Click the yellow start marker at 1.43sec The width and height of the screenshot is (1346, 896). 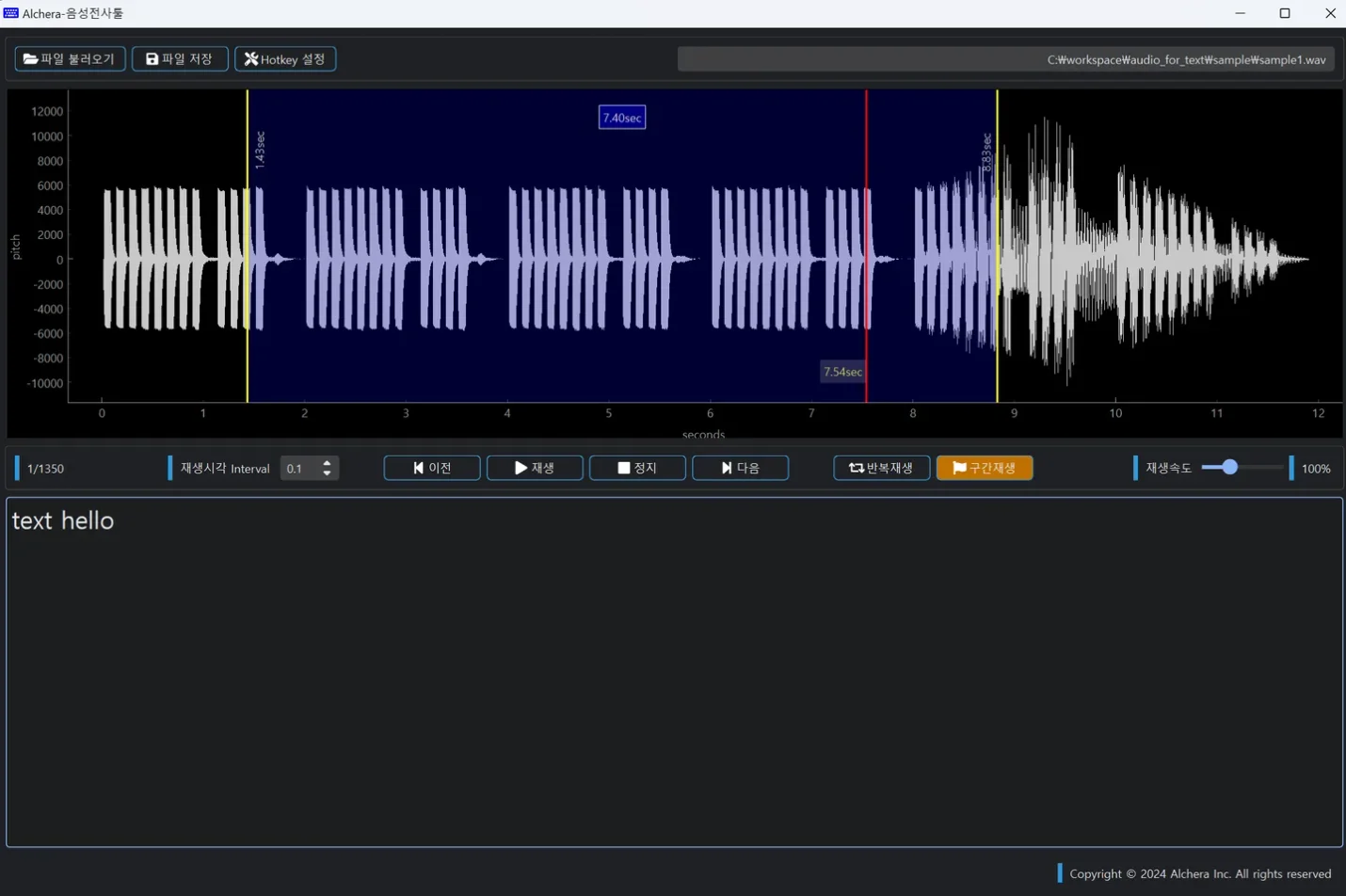coord(248,245)
